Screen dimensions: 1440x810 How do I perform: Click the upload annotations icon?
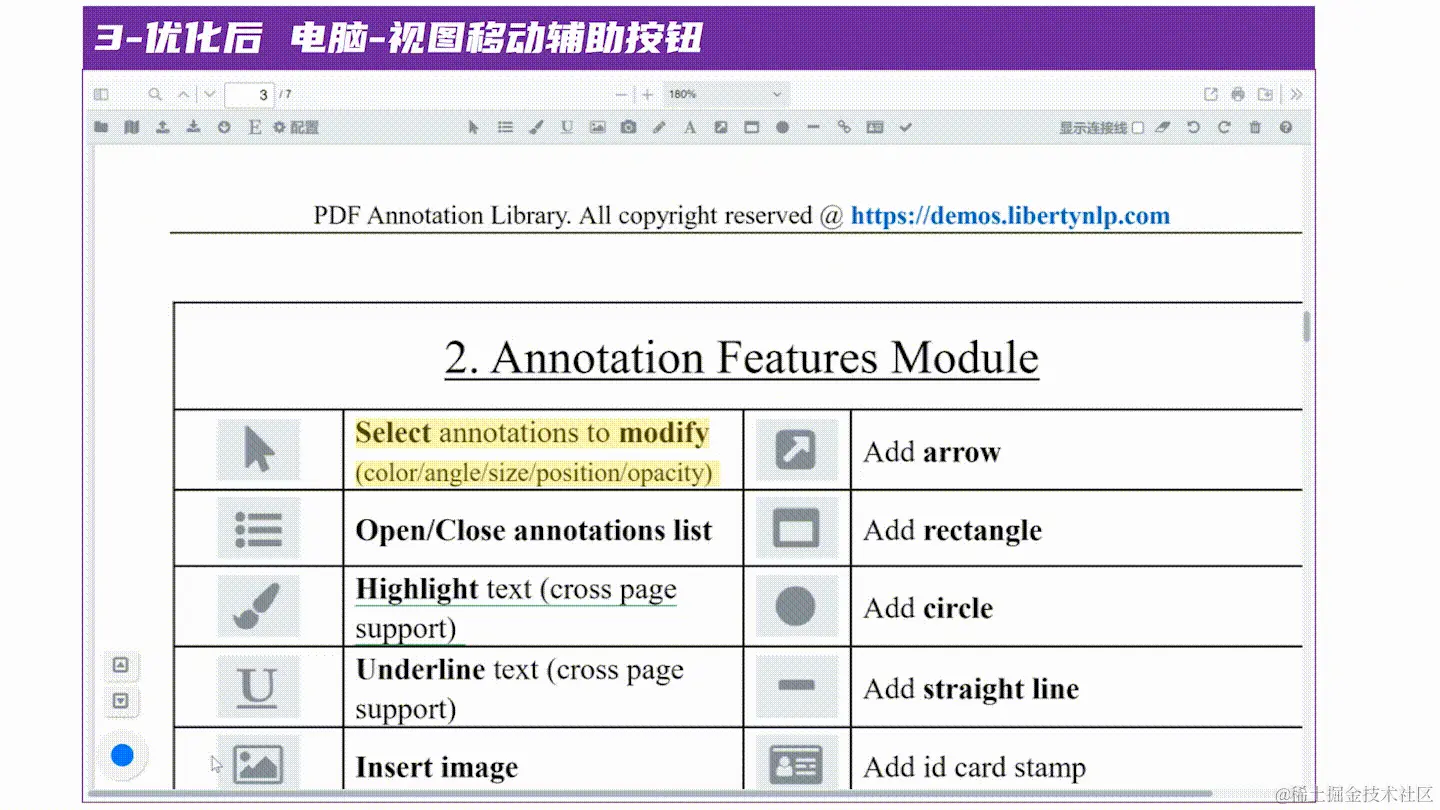coord(162,128)
